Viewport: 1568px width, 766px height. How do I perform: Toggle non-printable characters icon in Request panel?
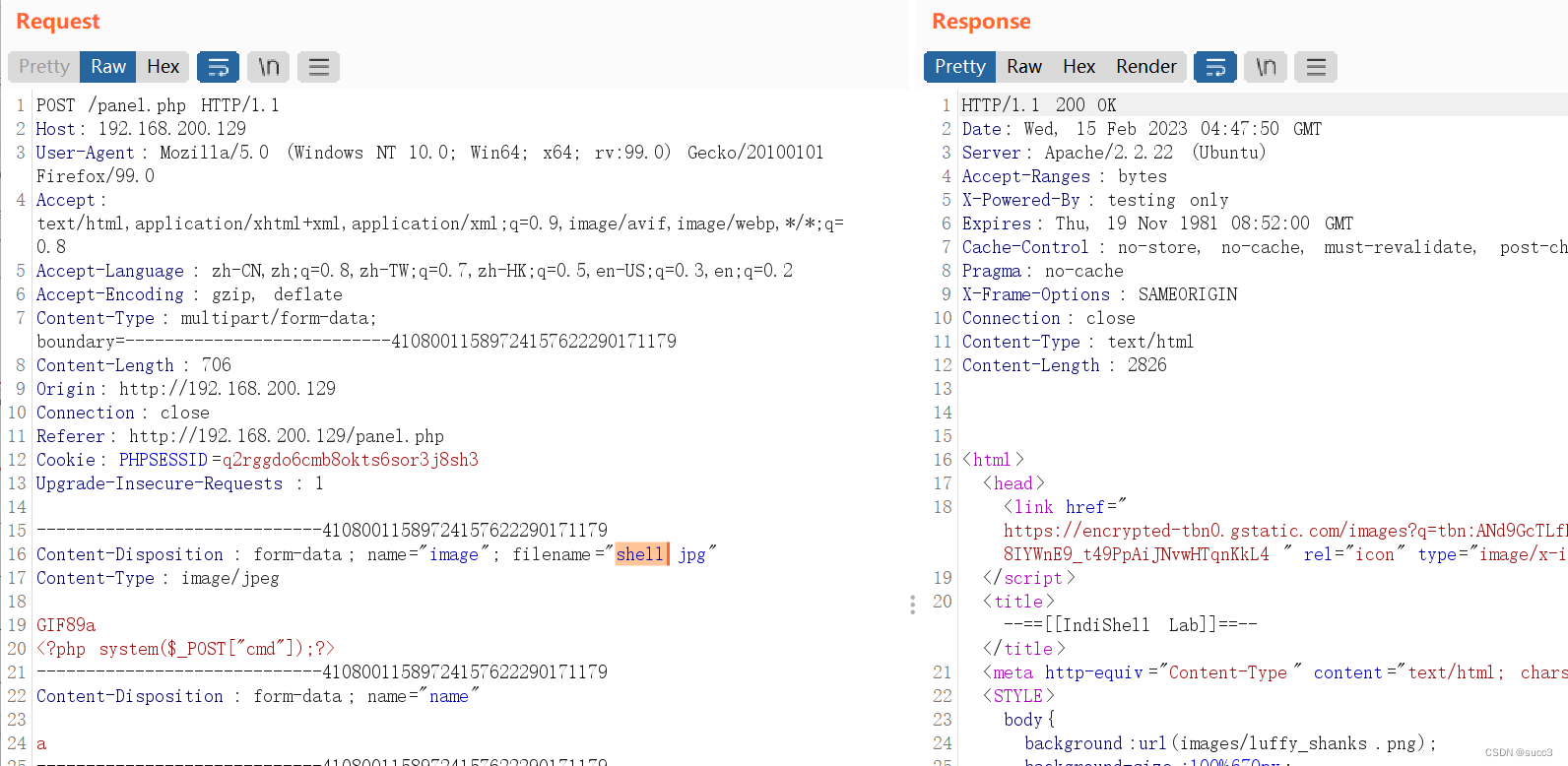tap(269, 67)
